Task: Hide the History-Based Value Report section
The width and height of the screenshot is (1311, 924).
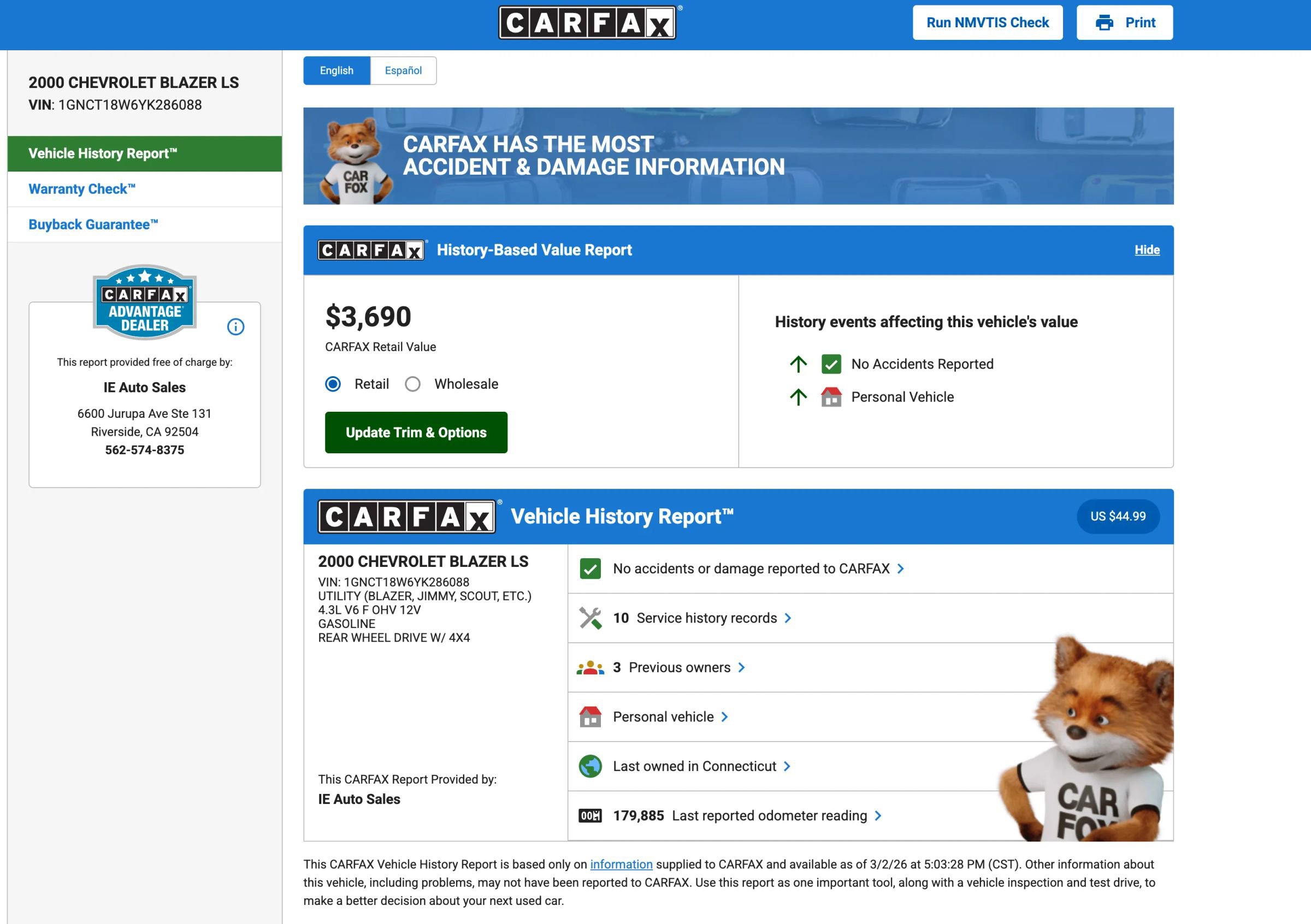Action: 1147,250
